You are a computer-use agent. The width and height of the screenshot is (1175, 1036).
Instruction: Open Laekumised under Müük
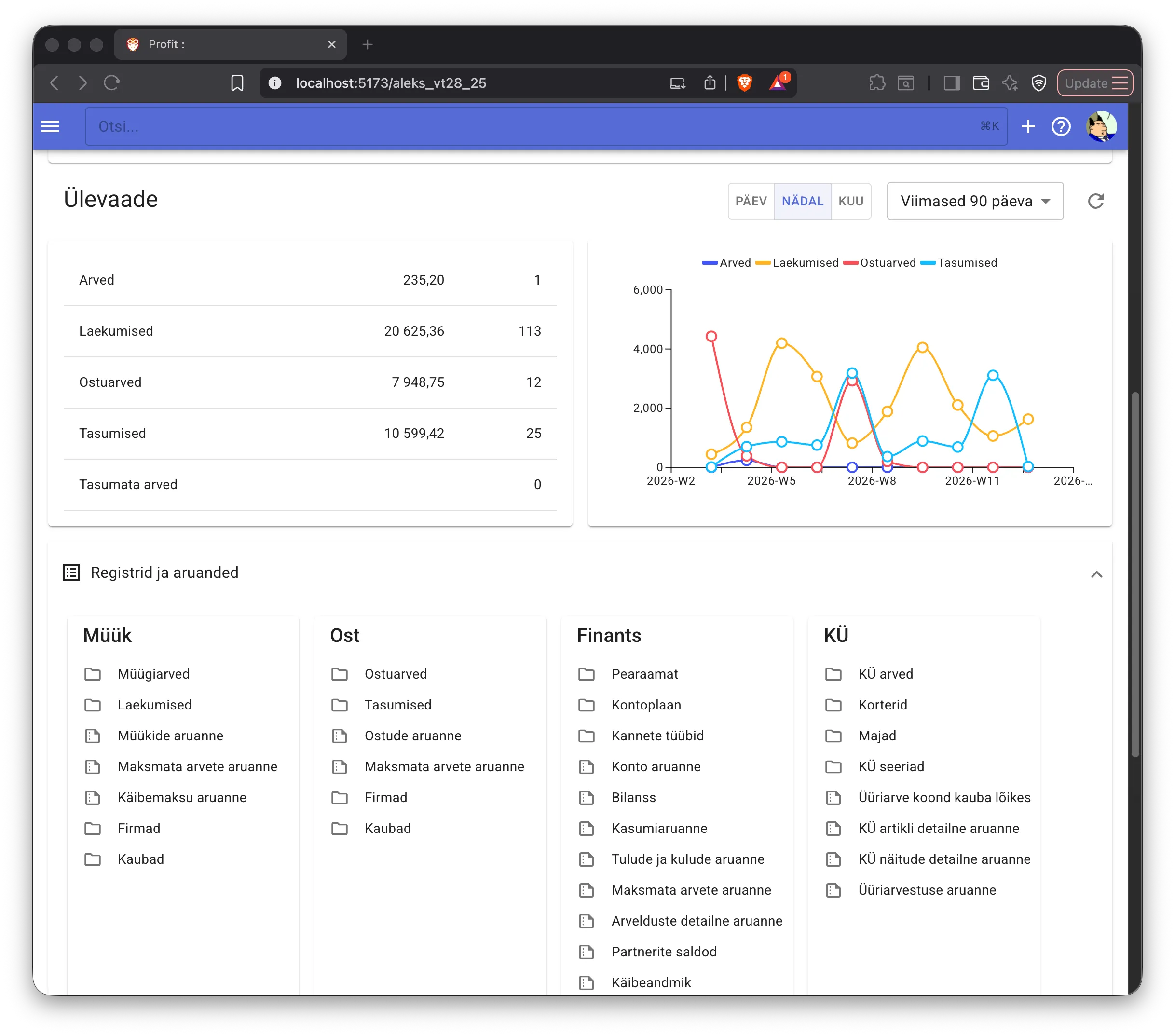(x=155, y=705)
